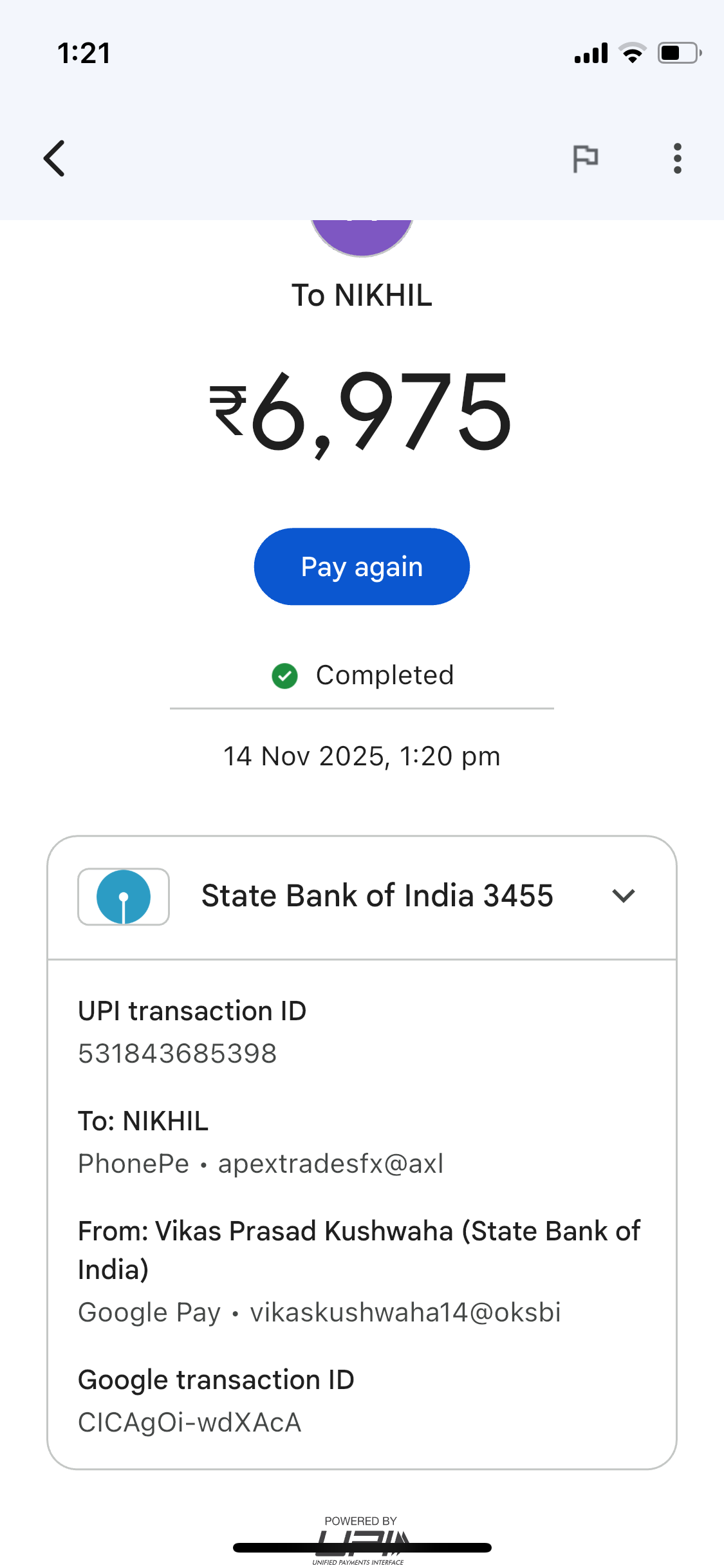
Task: Tap the battery status icon
Action: (679, 53)
